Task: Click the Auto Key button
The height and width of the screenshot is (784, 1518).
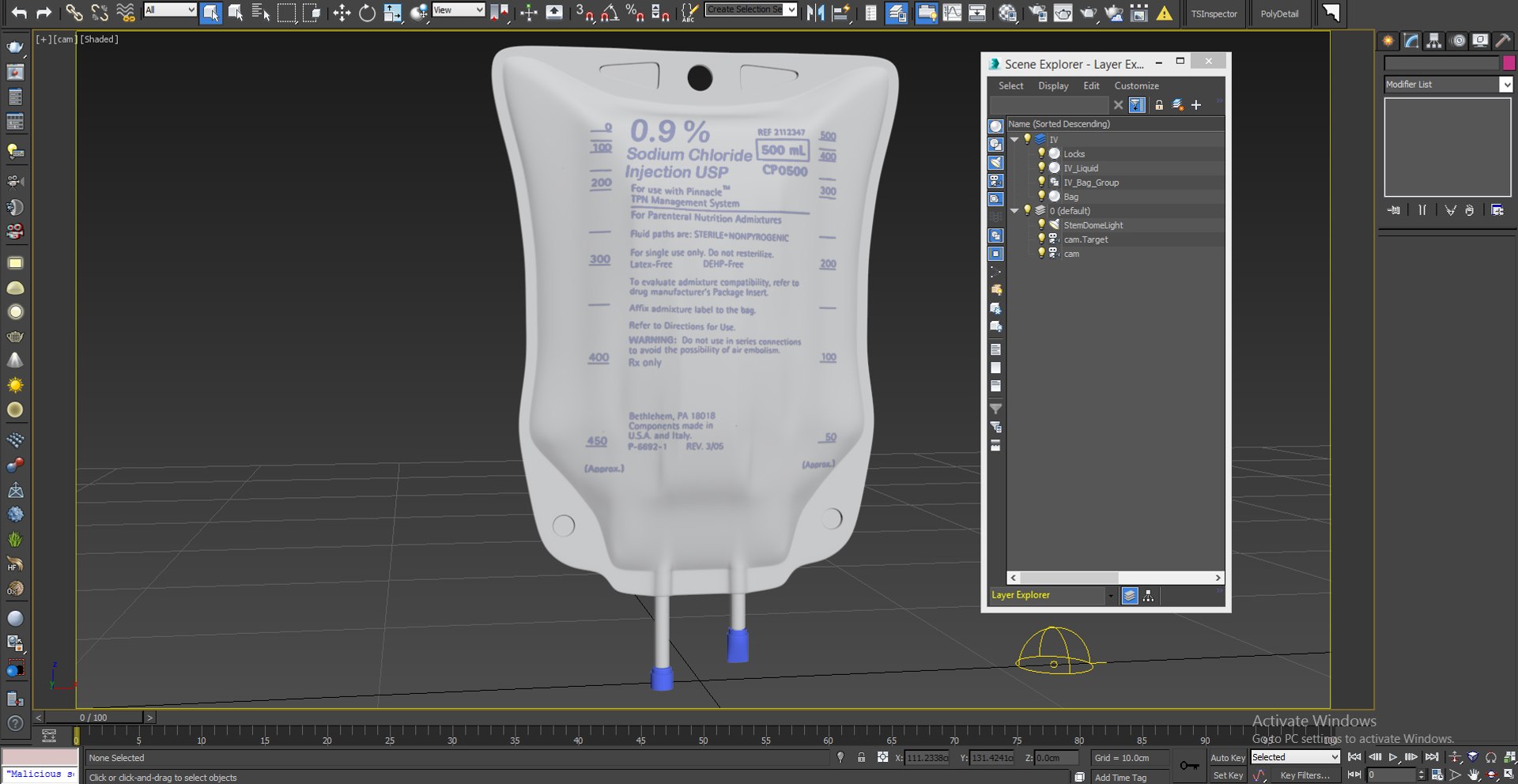Action: point(1228,758)
